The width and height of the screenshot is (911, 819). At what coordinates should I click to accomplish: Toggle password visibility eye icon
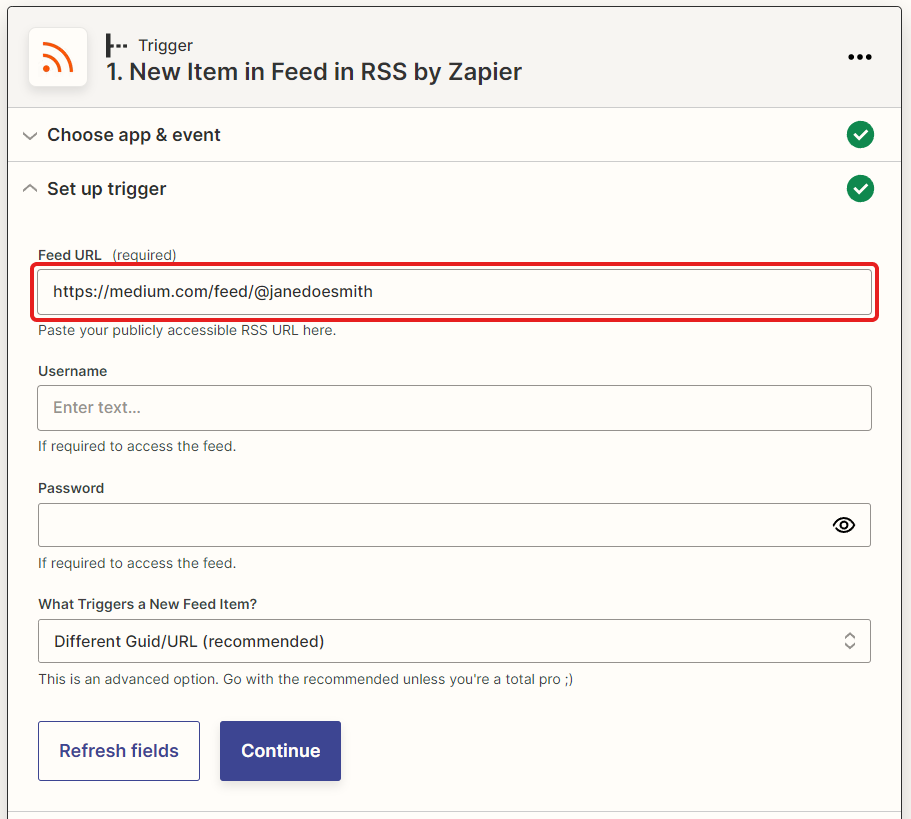coord(844,525)
